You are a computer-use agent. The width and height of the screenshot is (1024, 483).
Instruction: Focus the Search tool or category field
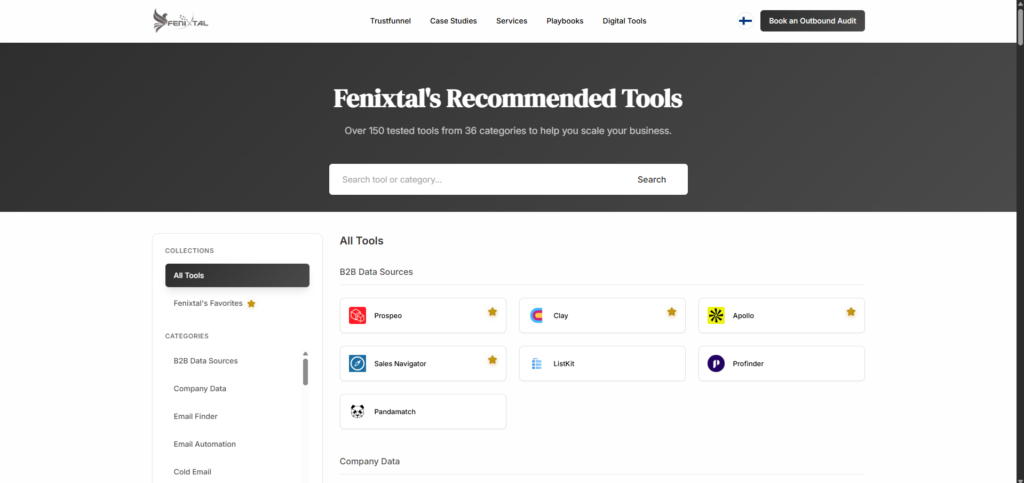(479, 179)
